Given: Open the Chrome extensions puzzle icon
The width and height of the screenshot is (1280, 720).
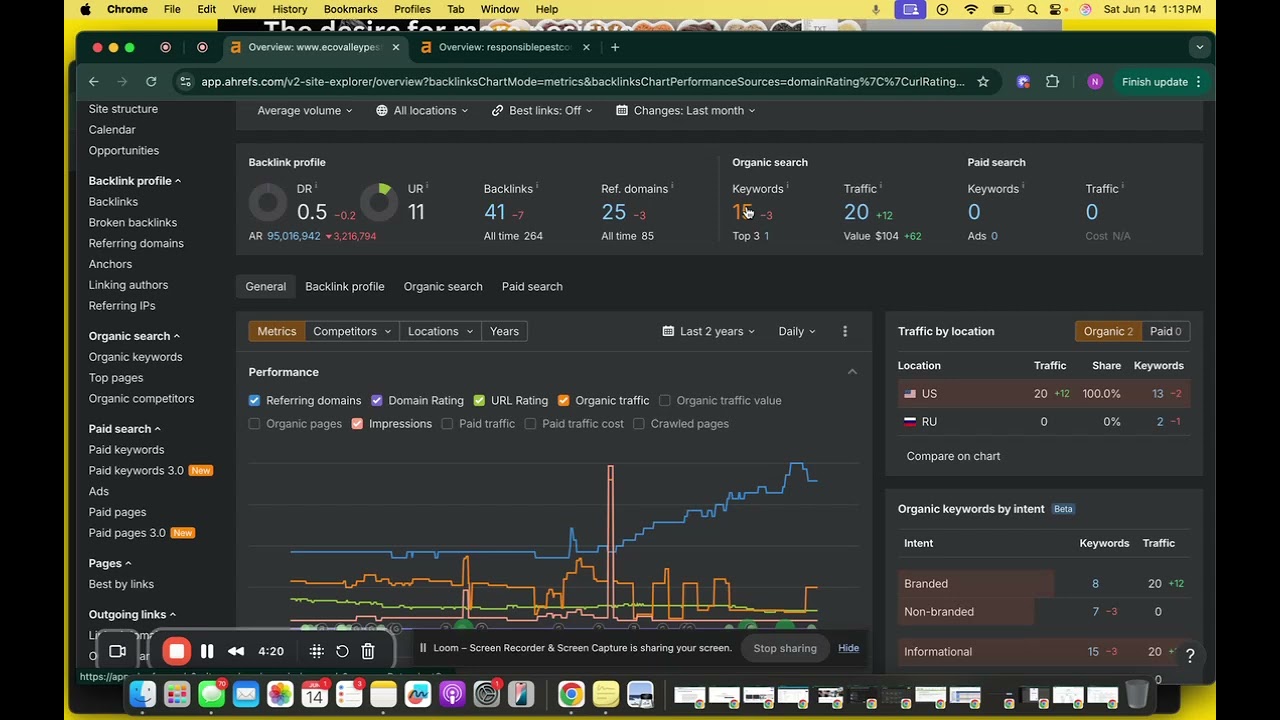Looking at the screenshot, I should (1052, 82).
